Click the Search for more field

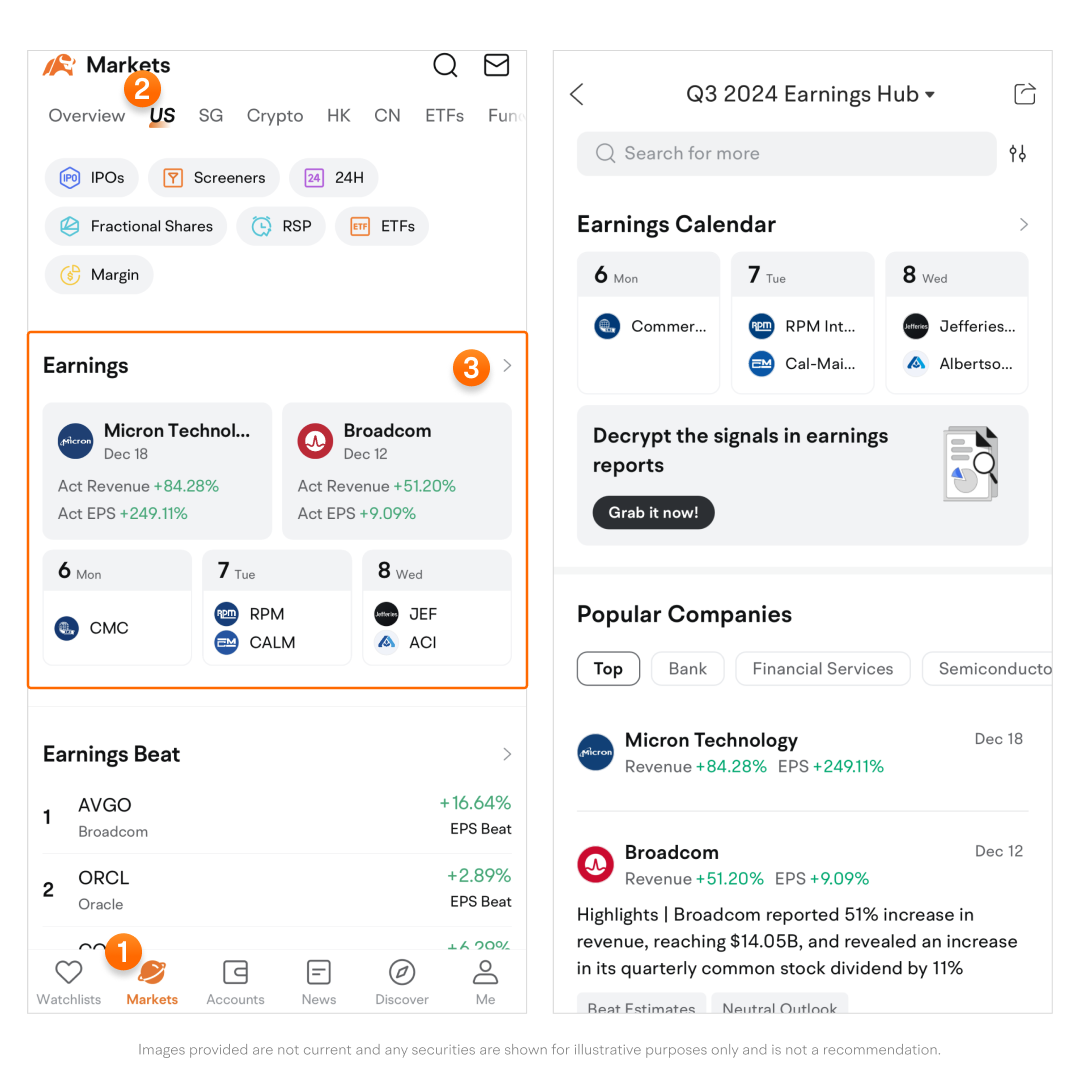pyautogui.click(x=787, y=154)
